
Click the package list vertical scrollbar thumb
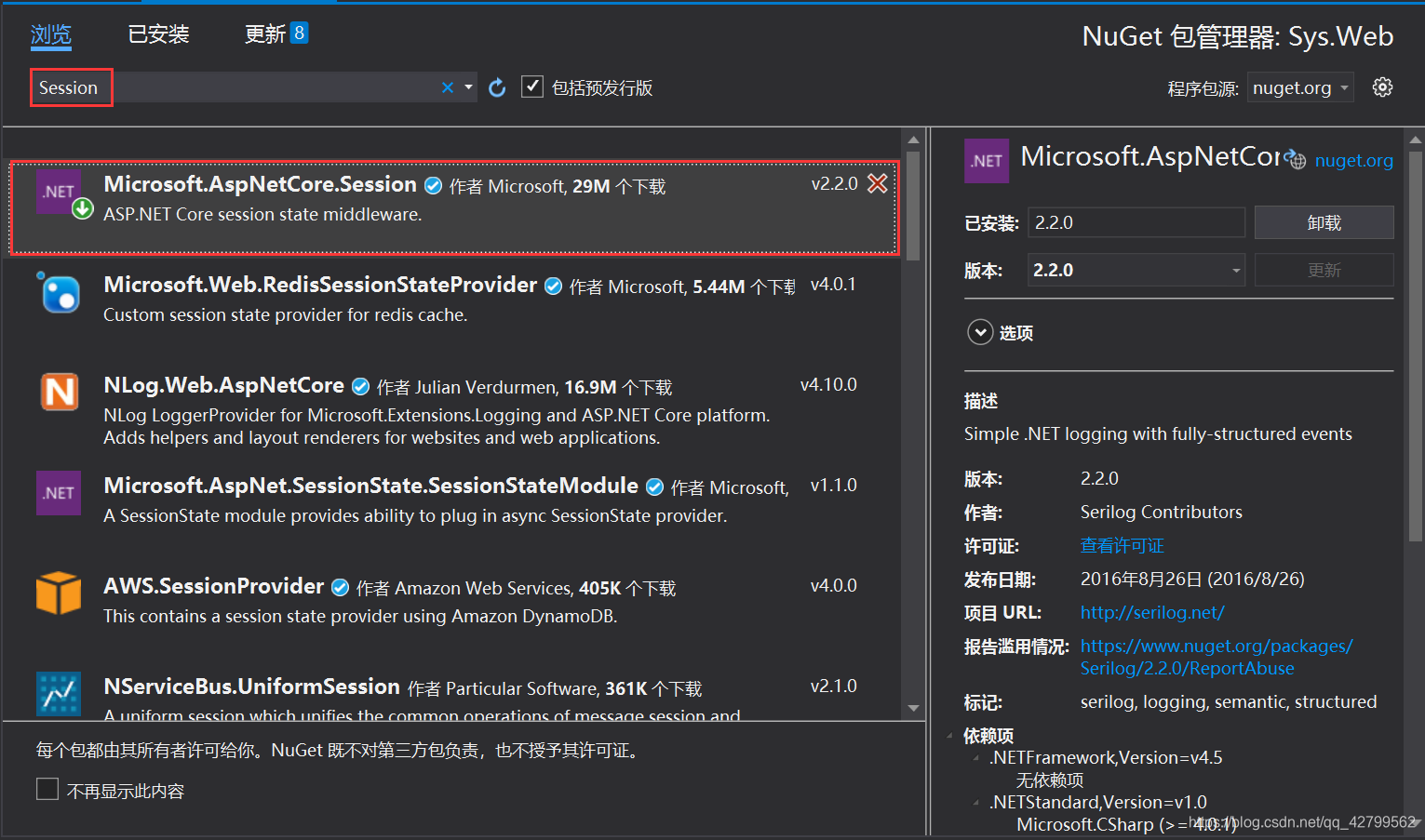click(913, 206)
